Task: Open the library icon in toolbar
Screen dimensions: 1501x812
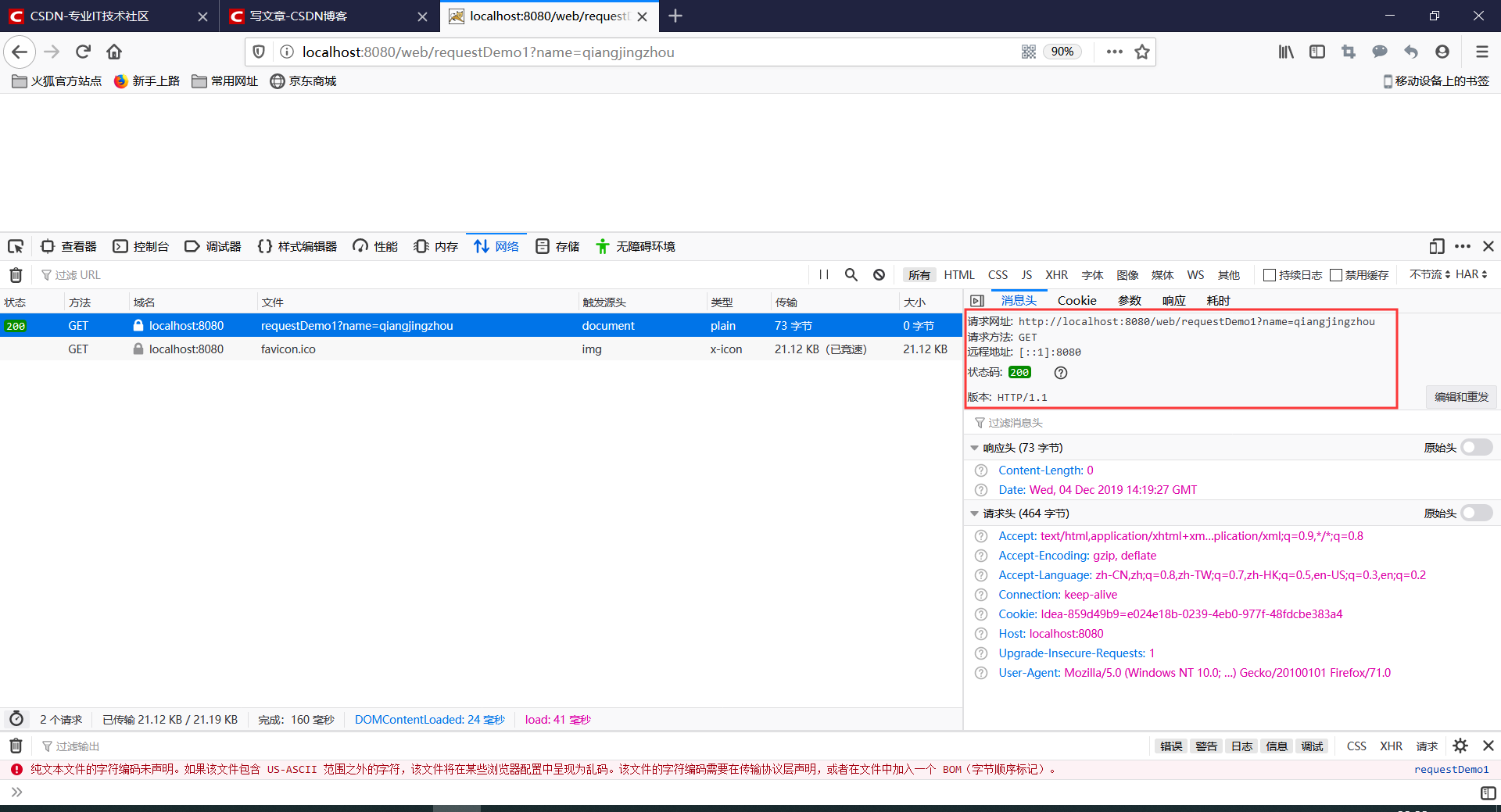Action: tap(1286, 52)
